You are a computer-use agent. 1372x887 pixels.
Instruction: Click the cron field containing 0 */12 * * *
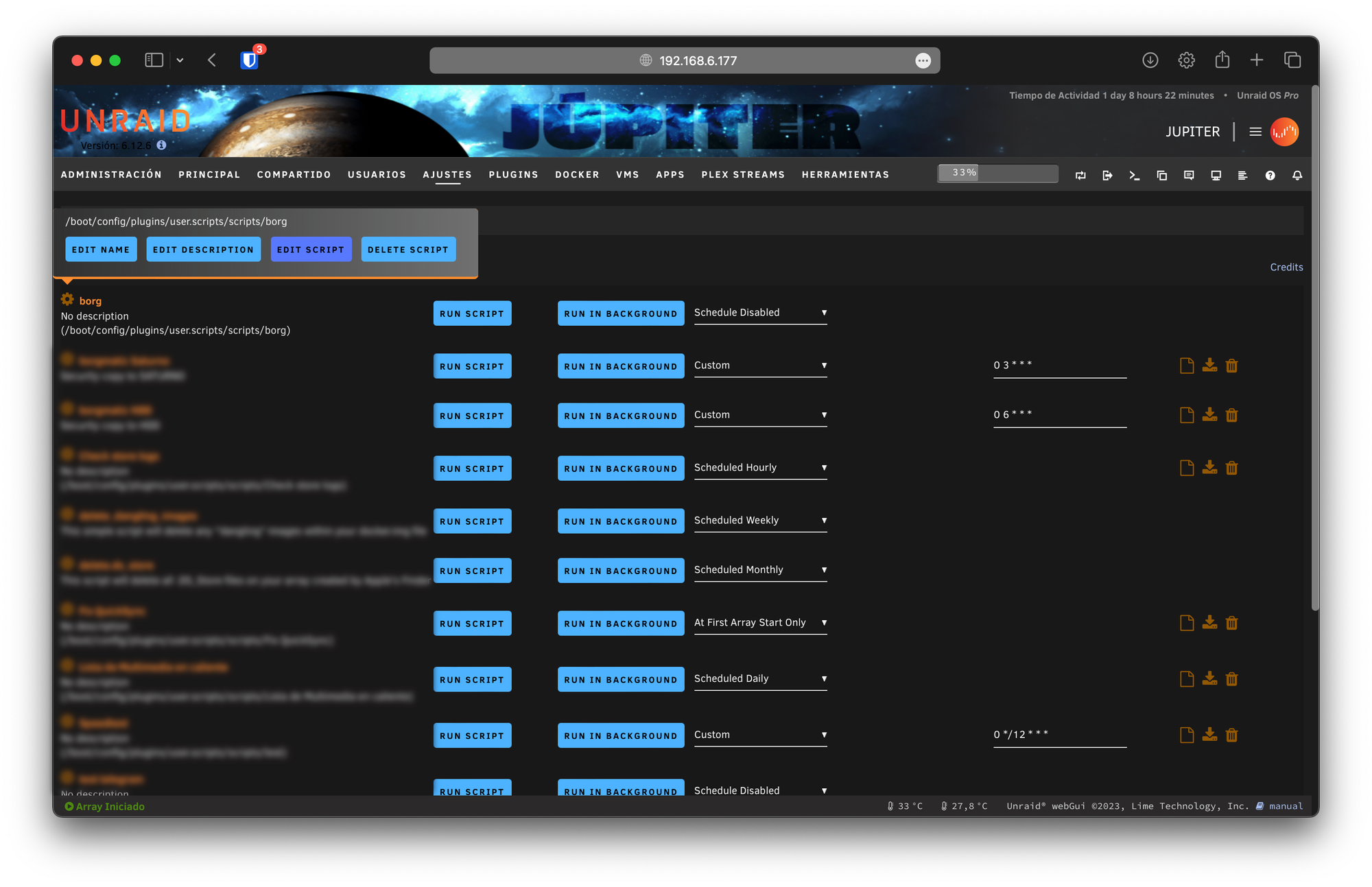pyautogui.click(x=1059, y=735)
